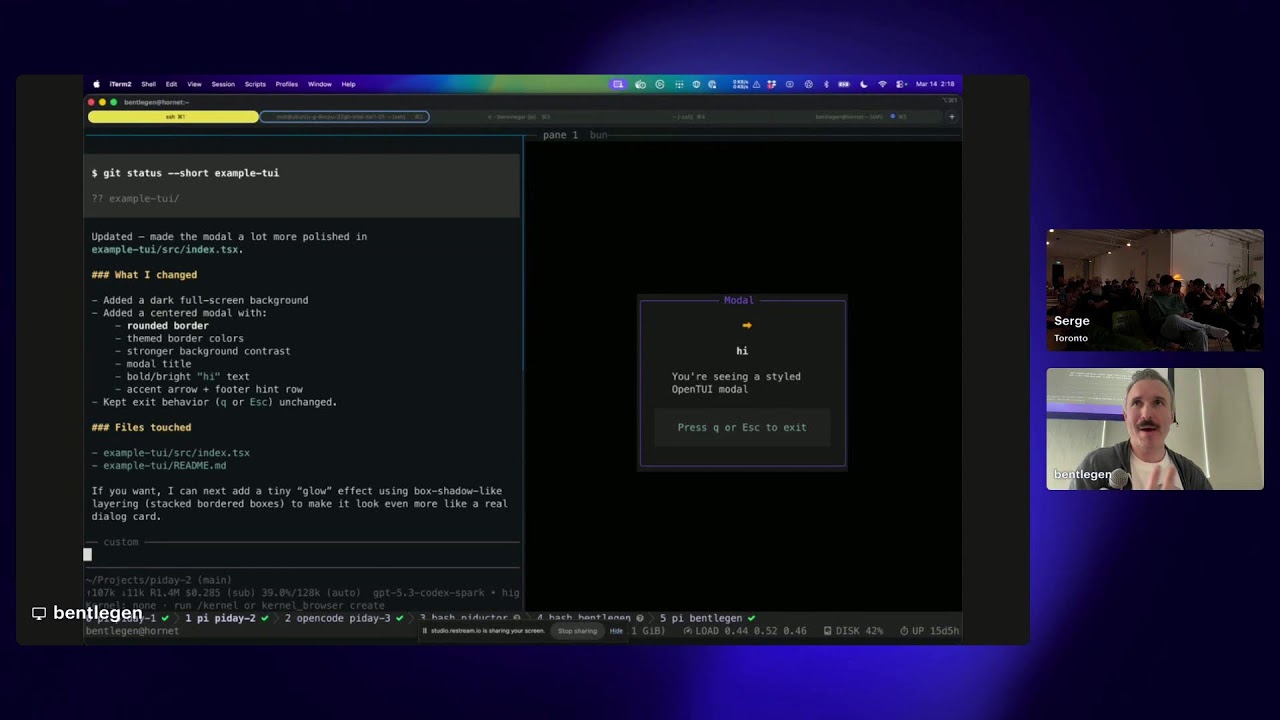
Task: Switch to the fifth iTerm2 tab ⌘5
Action: [x=861, y=117]
